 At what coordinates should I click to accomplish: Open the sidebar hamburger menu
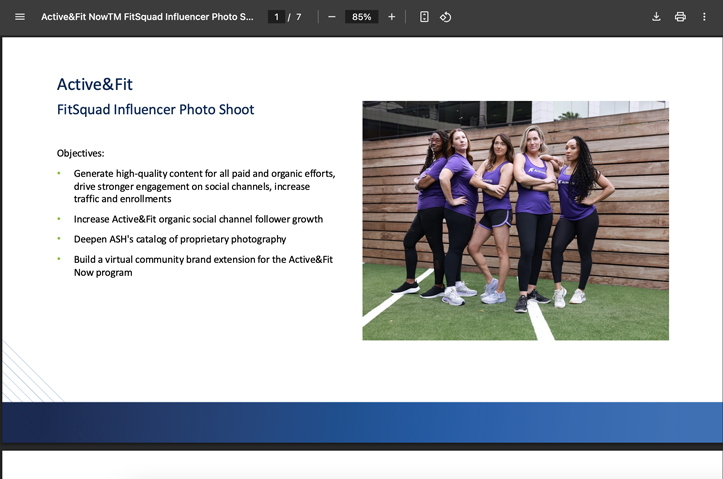click(19, 17)
